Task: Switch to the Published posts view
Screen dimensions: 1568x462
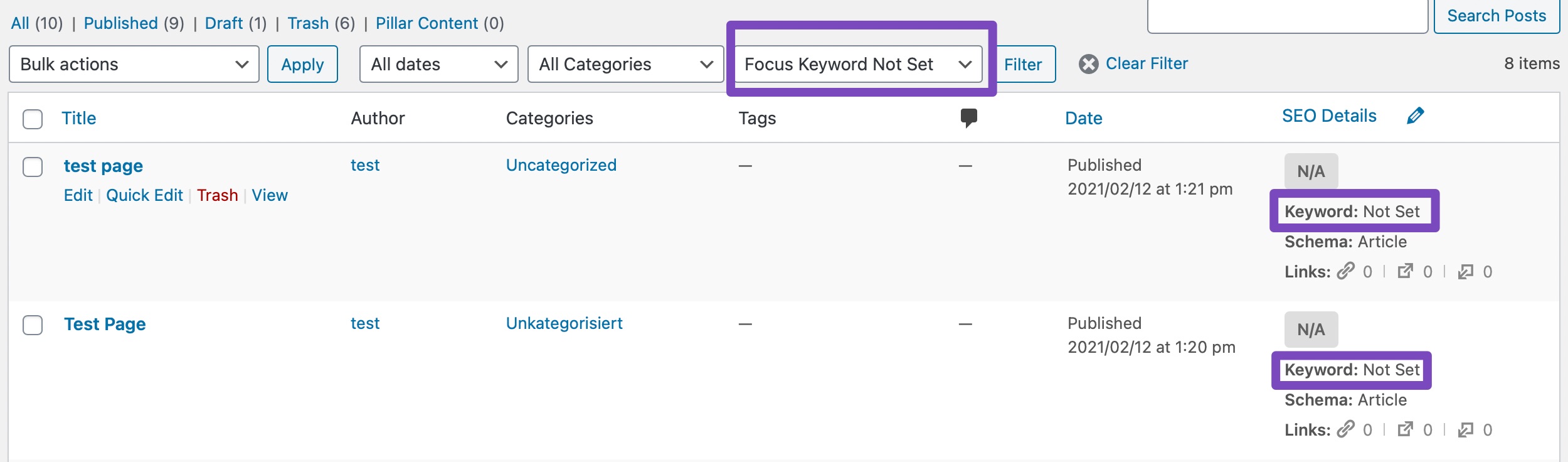Action: tap(120, 23)
